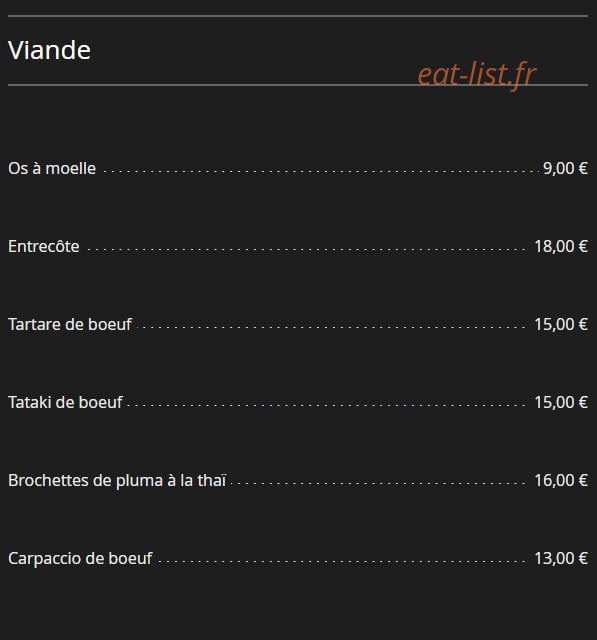
Task: Click the divider line below Viande
Action: [x=298, y=85]
